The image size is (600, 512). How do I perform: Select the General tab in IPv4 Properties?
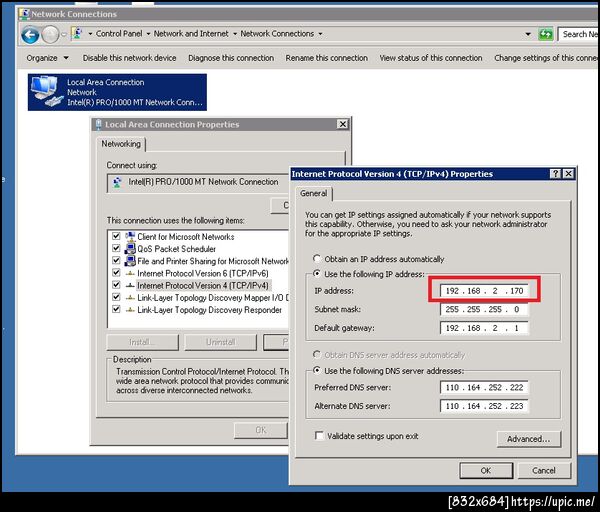click(313, 193)
